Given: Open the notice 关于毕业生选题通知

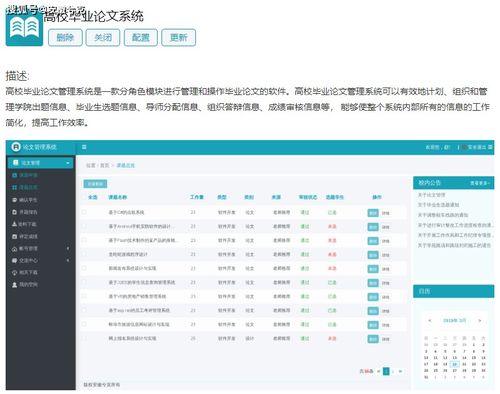Looking at the screenshot, I should pyautogui.click(x=439, y=205).
